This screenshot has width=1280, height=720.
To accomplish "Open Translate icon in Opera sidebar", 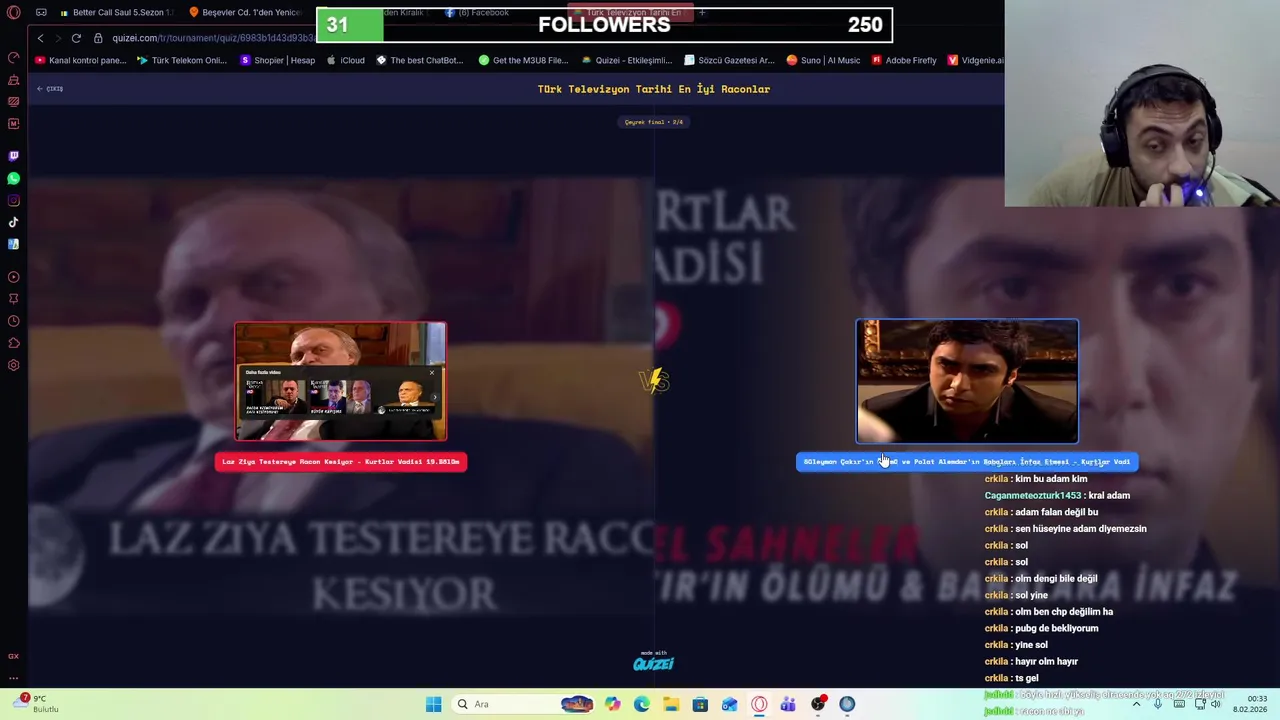I will (x=13, y=244).
